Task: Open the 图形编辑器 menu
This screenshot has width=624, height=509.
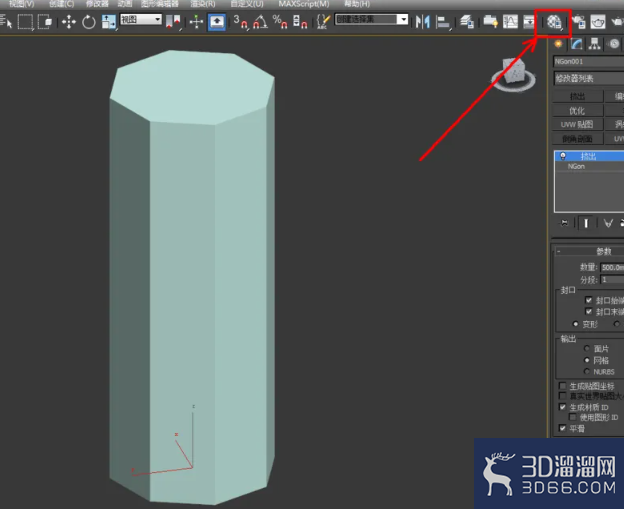Action: click(160, 4)
